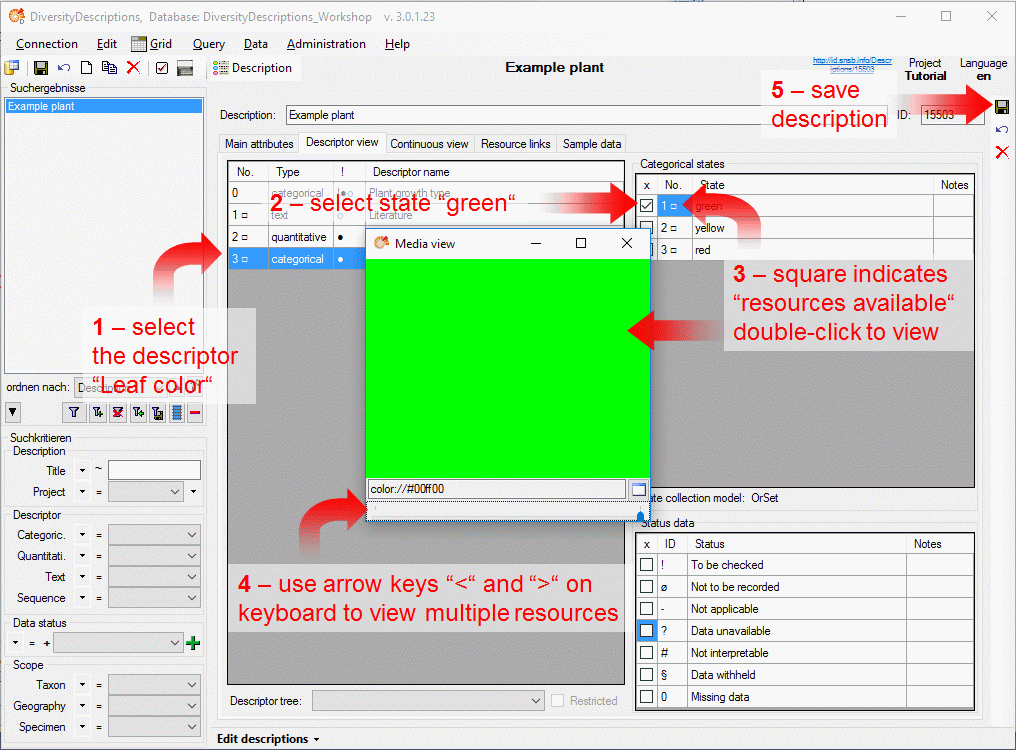The image size is (1016, 750).
Task: Check the 'Missing data' status box
Action: click(x=647, y=697)
